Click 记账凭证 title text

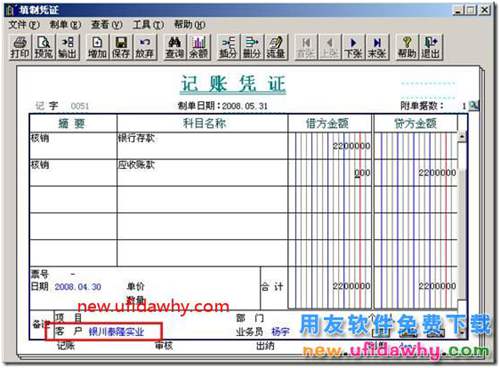pos(233,84)
